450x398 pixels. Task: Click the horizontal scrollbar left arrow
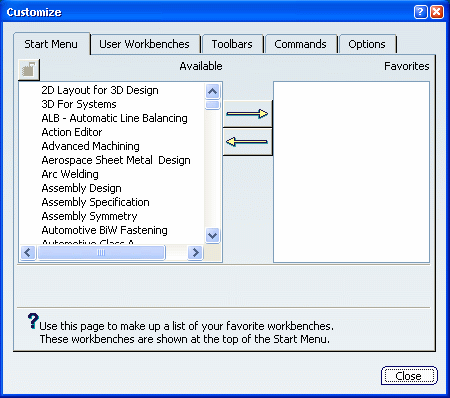(x=28, y=253)
